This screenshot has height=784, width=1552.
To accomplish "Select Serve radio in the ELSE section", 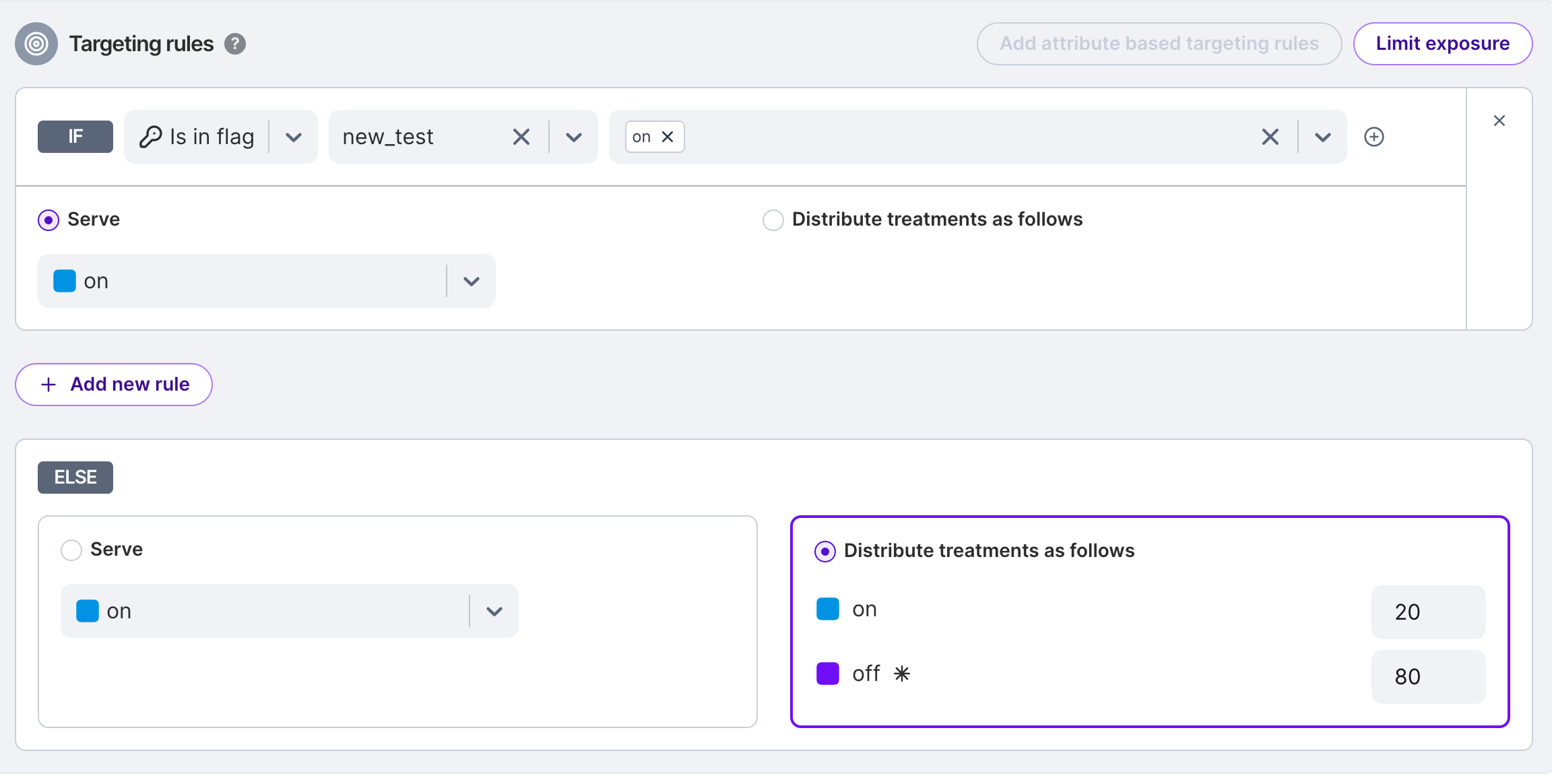I will click(x=71, y=550).
